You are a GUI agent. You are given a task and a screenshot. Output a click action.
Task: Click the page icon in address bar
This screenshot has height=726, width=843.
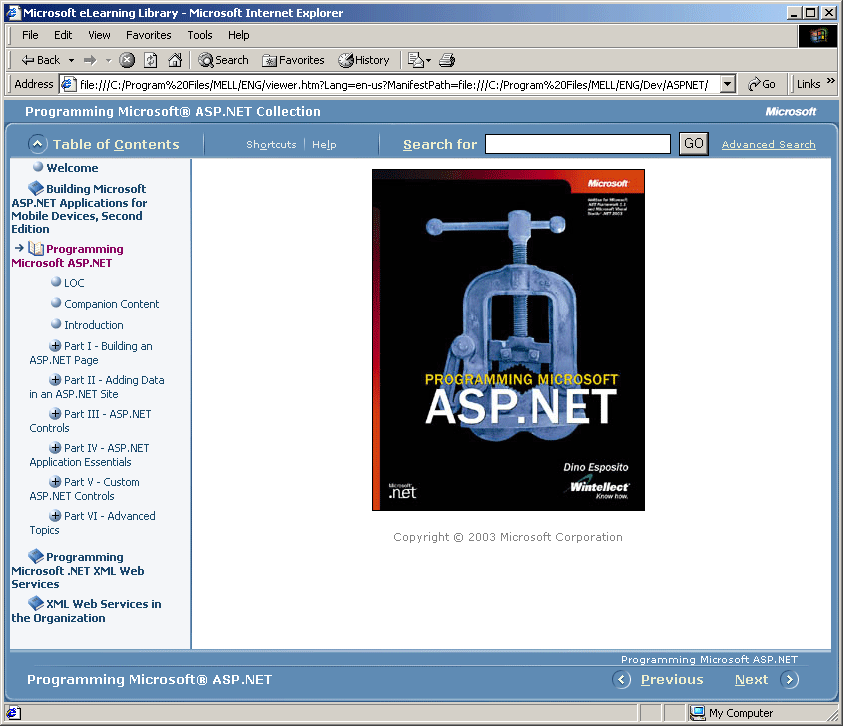pos(68,84)
